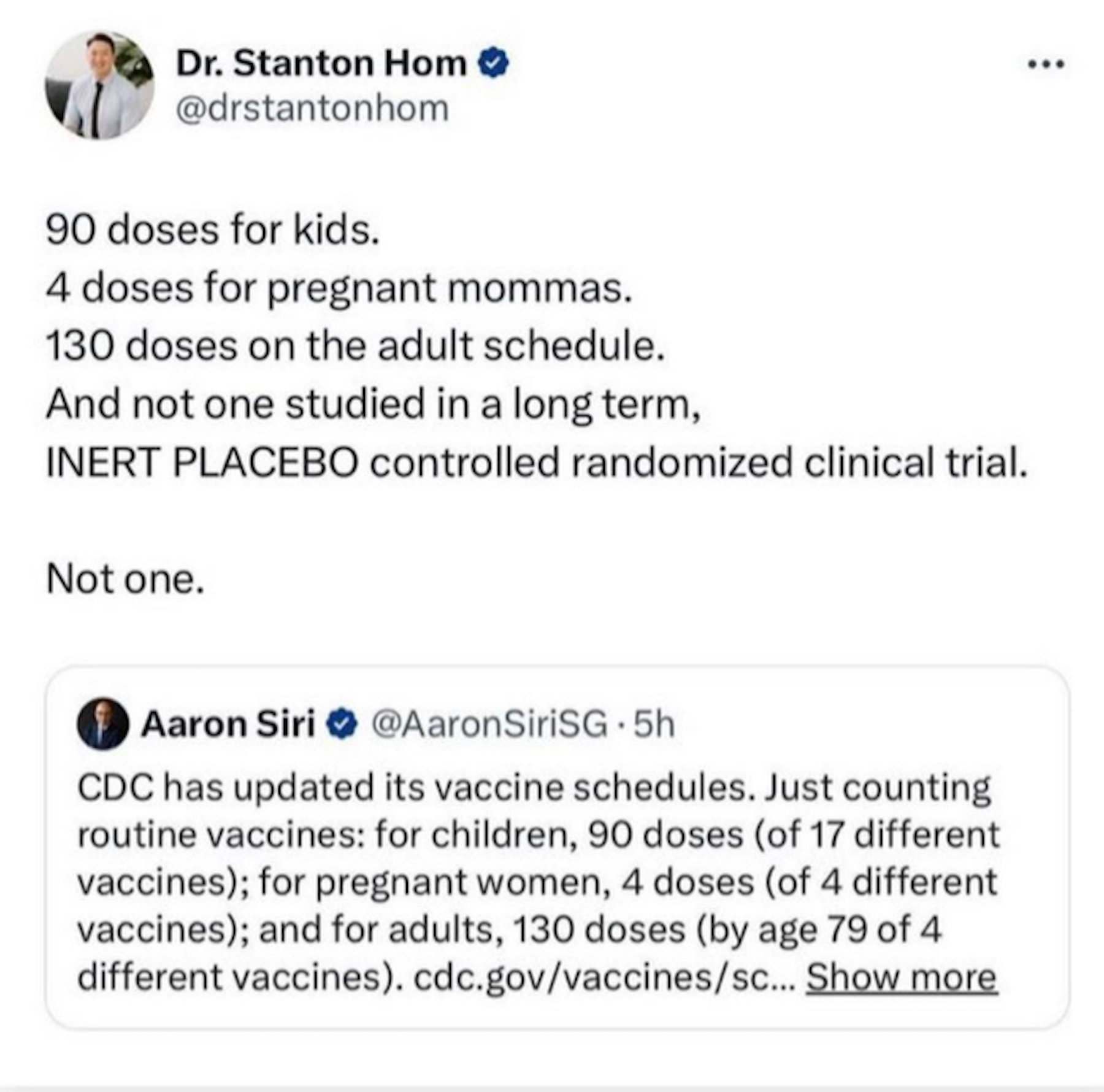The height and width of the screenshot is (1092, 1104).
Task: Click Aaron Siri's small avatar in quoted post
Action: [x=102, y=723]
